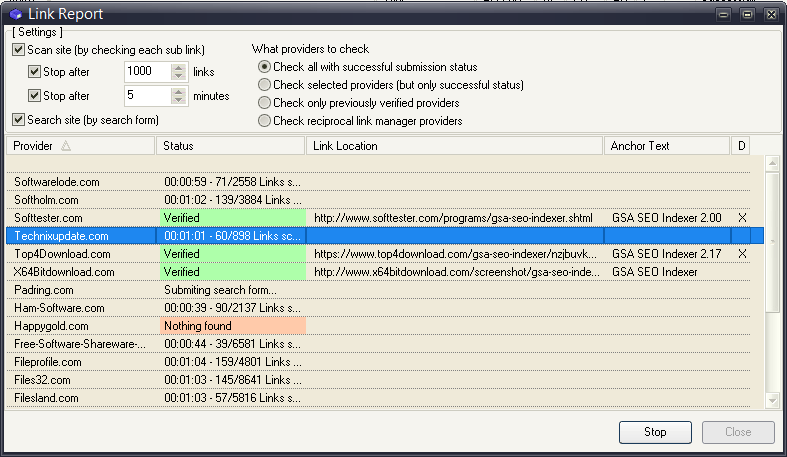This screenshot has width=787, height=457.
Task: Select the Filesland.com row
Action: [378, 398]
